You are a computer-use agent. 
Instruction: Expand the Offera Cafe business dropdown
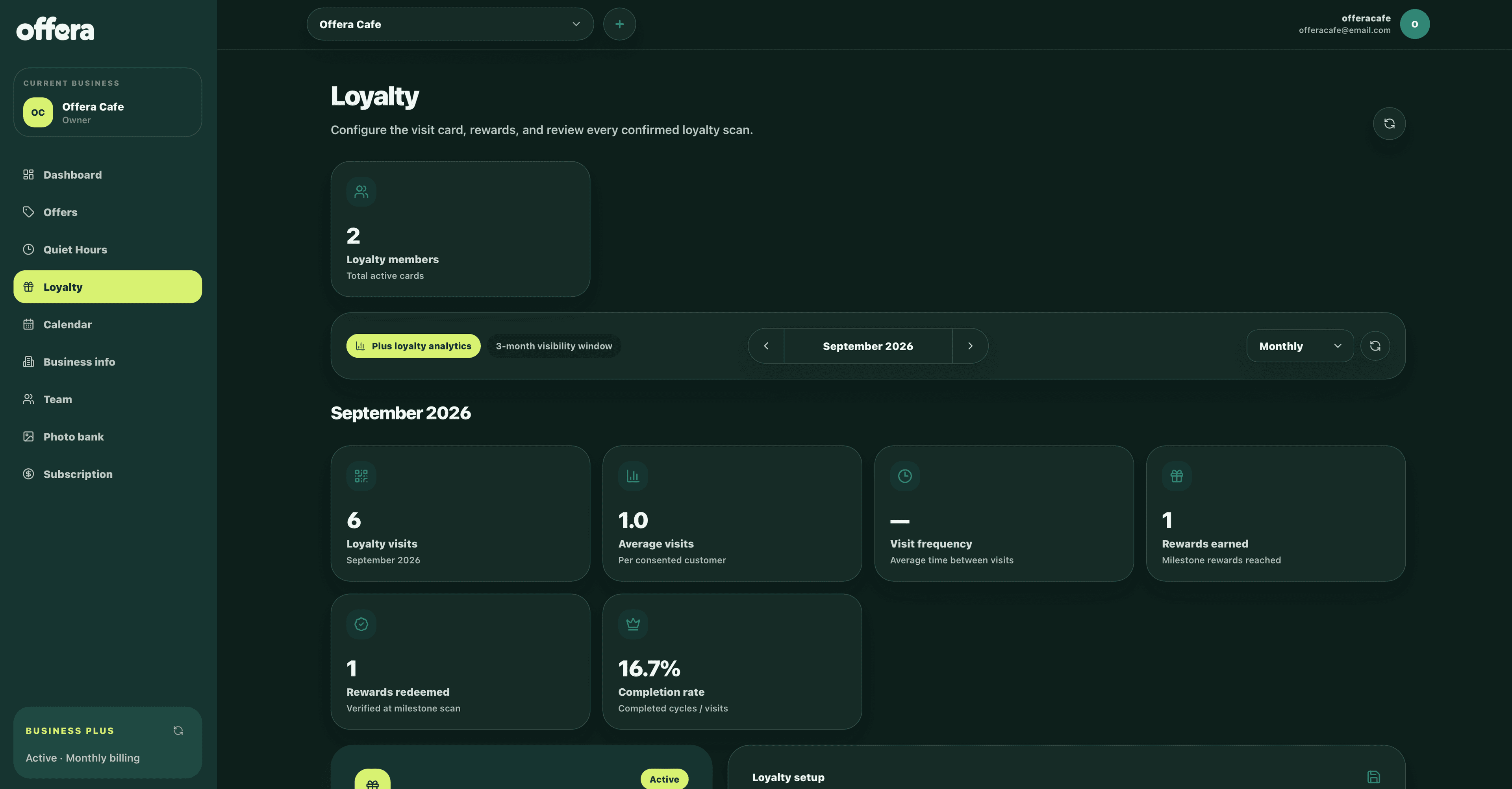click(x=450, y=24)
